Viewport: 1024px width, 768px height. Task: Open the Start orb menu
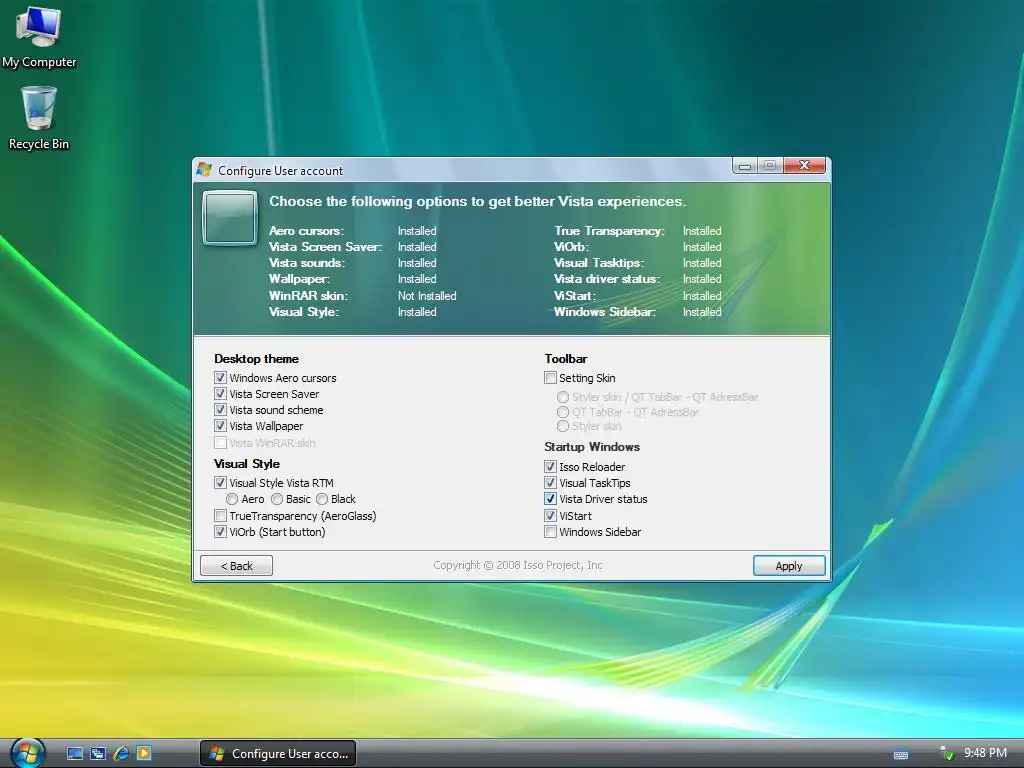click(x=27, y=753)
